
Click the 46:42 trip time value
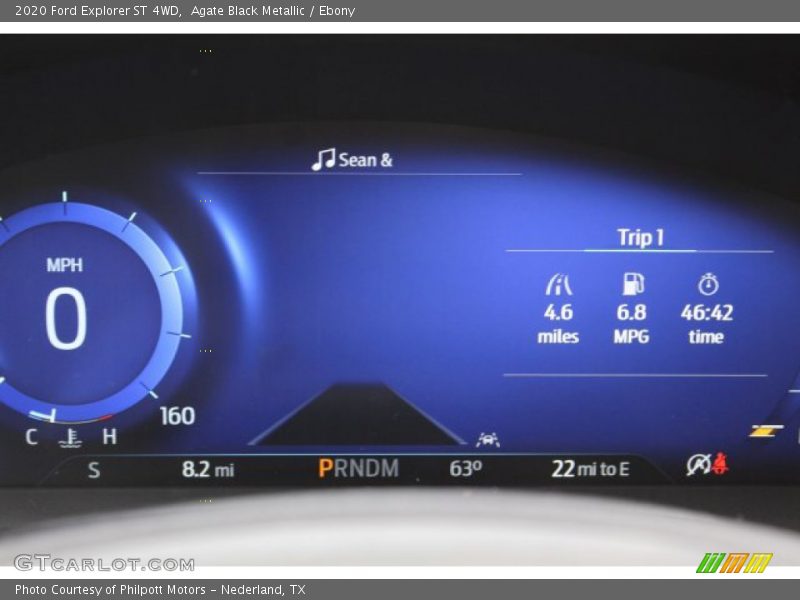707,313
